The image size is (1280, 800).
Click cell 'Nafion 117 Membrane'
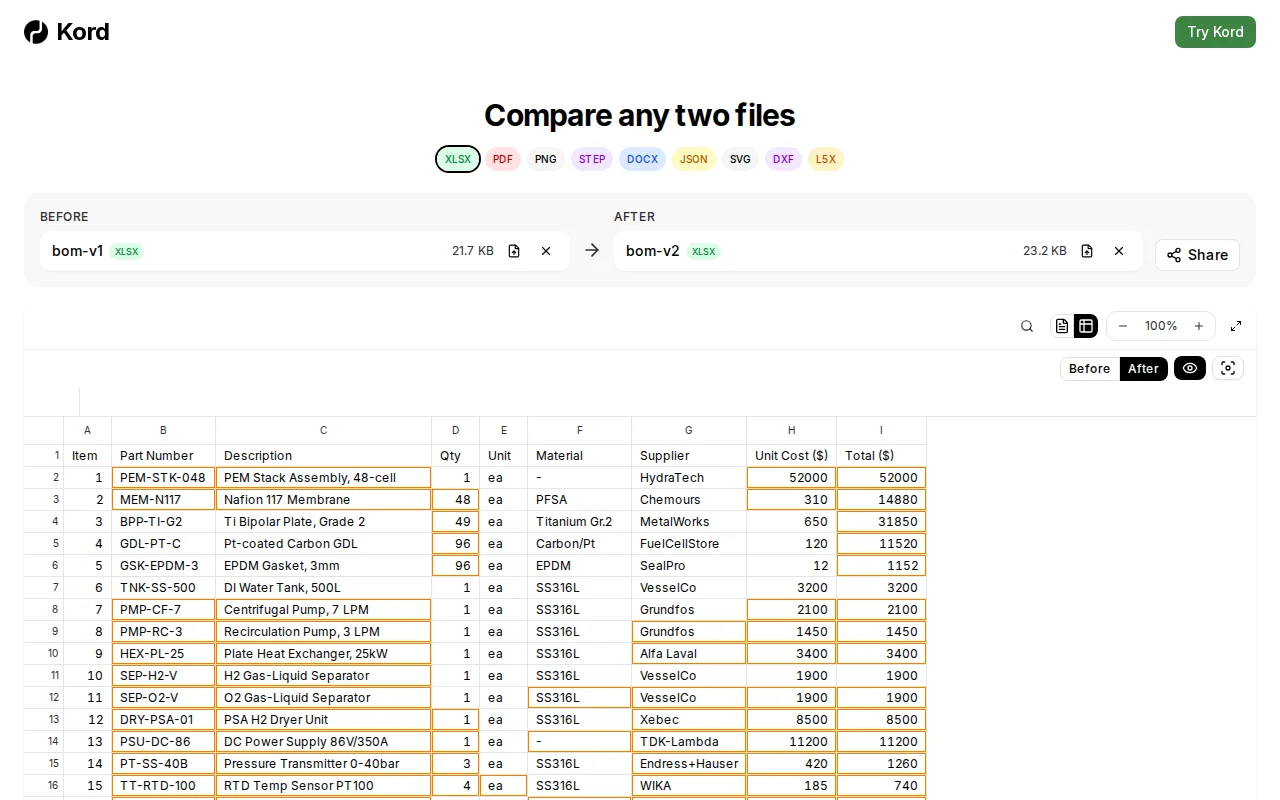click(x=323, y=500)
